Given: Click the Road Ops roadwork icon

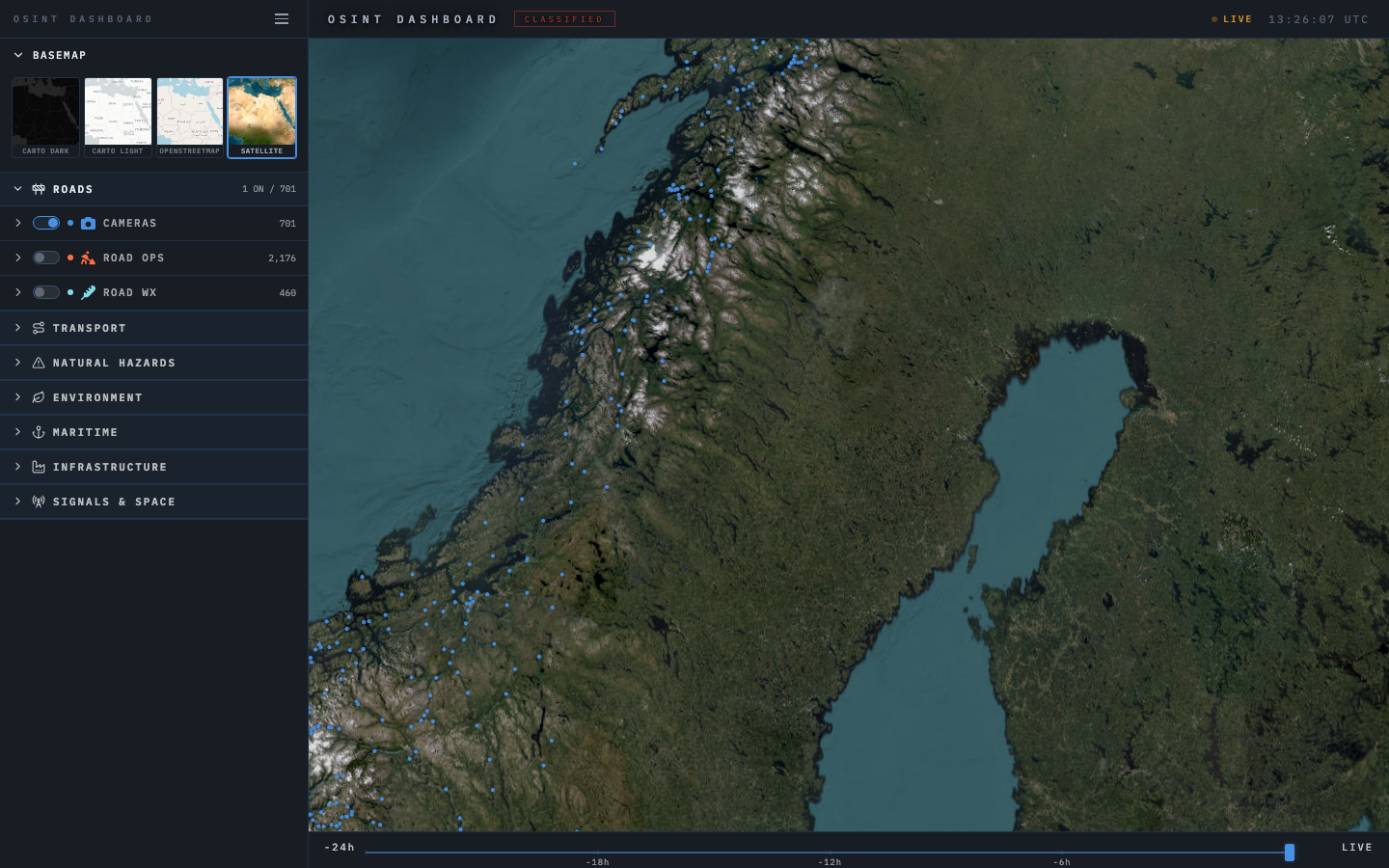Looking at the screenshot, I should tap(89, 258).
